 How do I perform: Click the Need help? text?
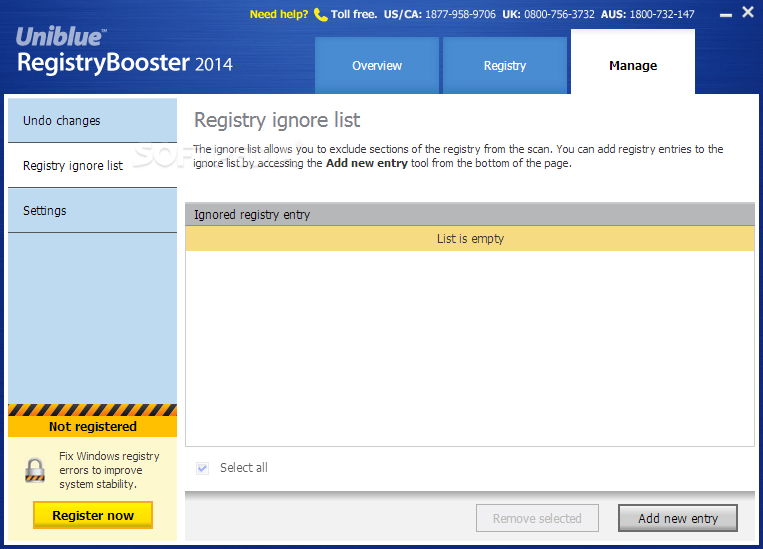[x=279, y=14]
